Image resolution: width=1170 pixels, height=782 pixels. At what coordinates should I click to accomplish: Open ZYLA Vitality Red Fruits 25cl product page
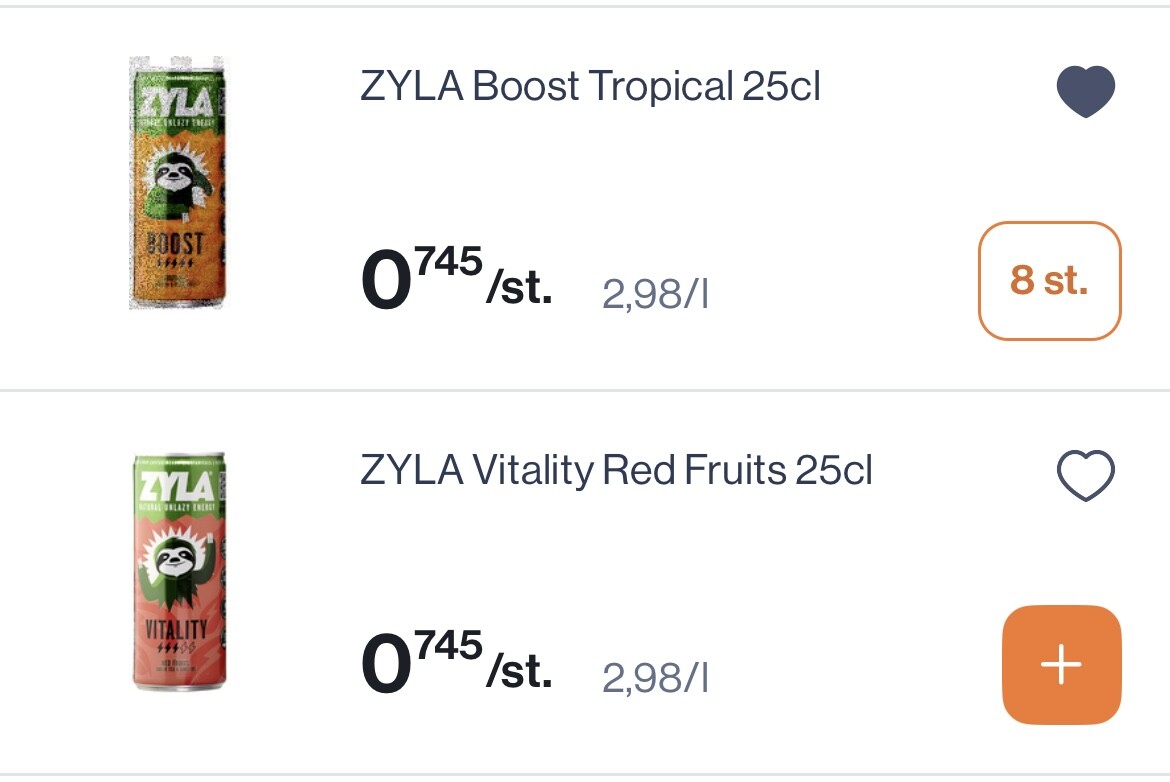click(x=617, y=470)
